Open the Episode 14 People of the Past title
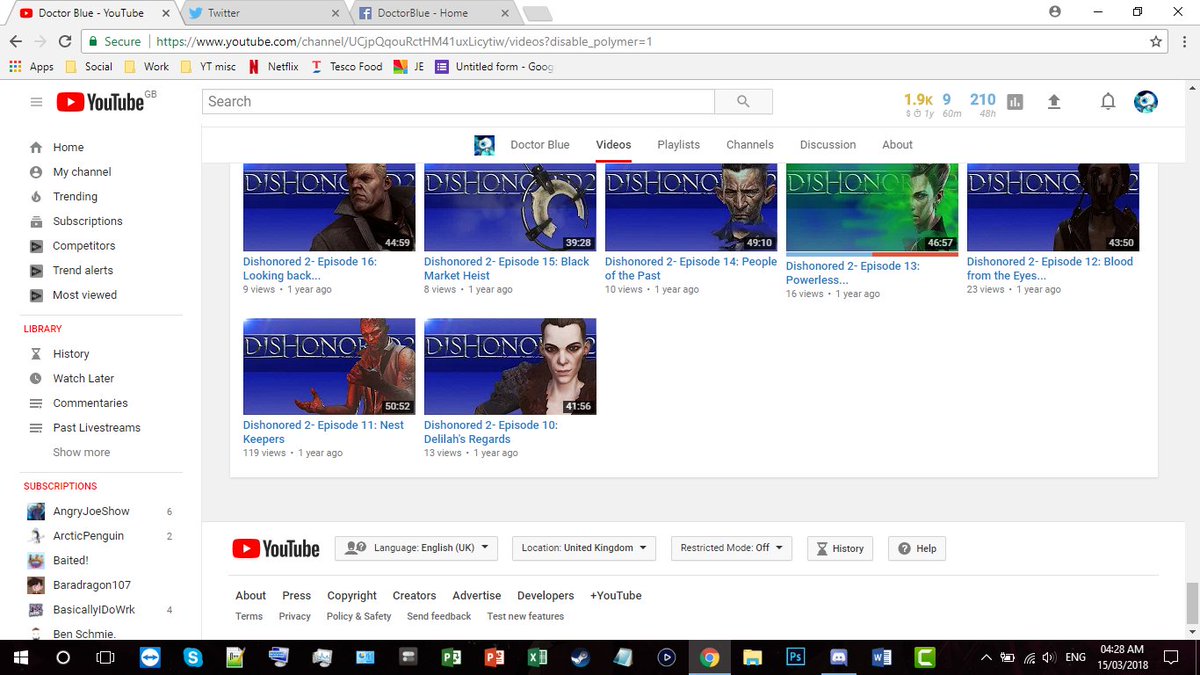The height and width of the screenshot is (675, 1200). pos(691,268)
